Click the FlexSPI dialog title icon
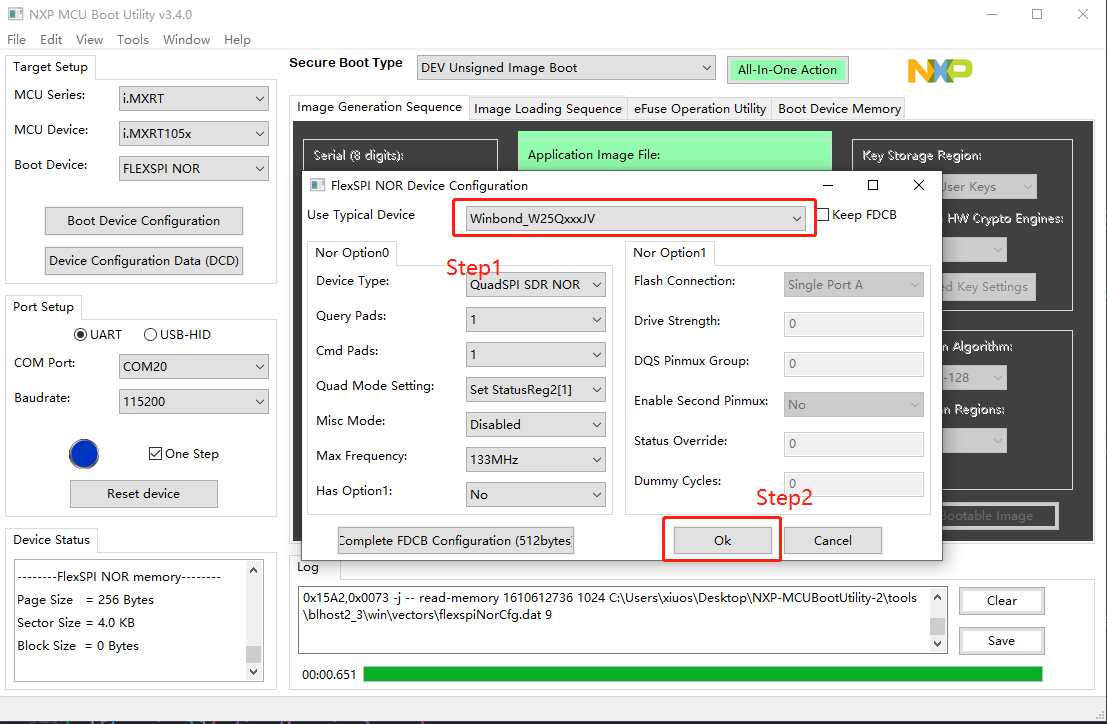Screen dimensions: 1107x724 [317, 186]
